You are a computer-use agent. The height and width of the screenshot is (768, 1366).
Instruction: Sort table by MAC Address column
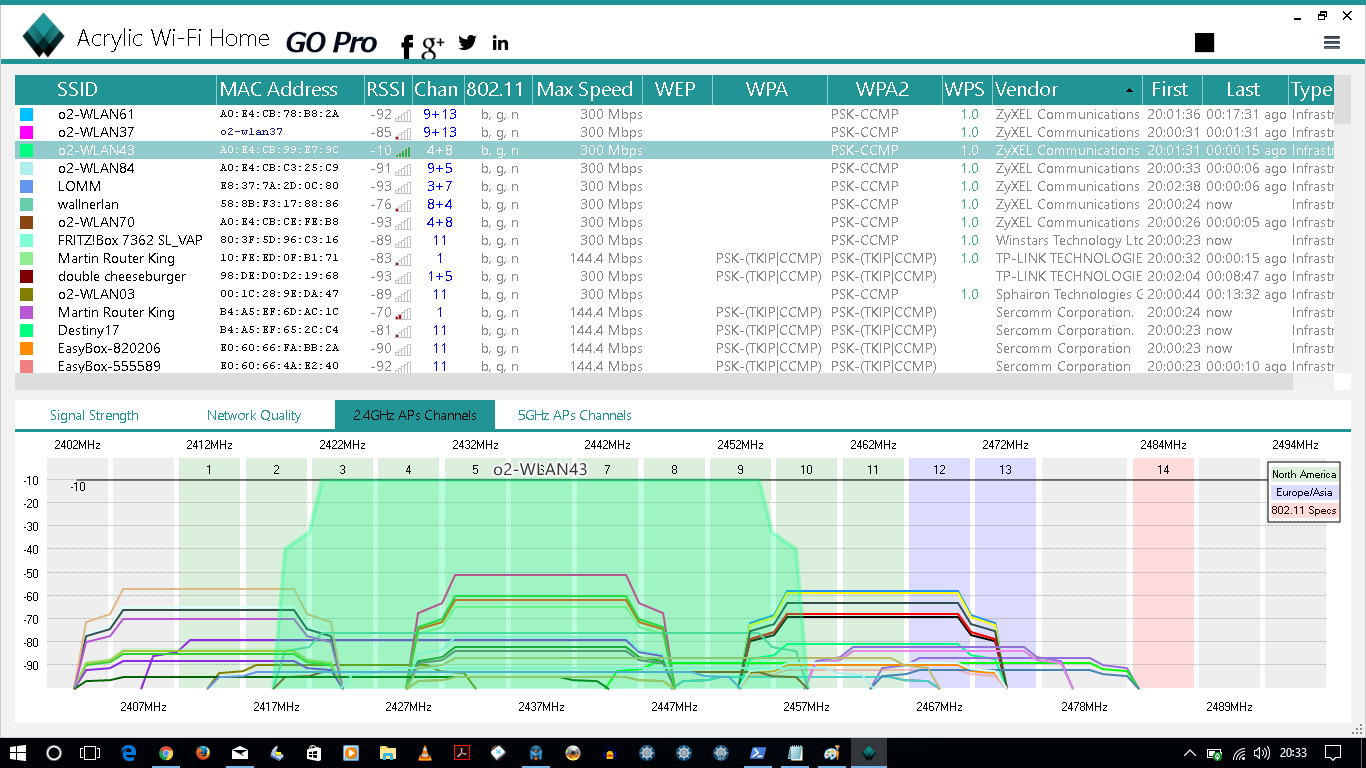290,90
